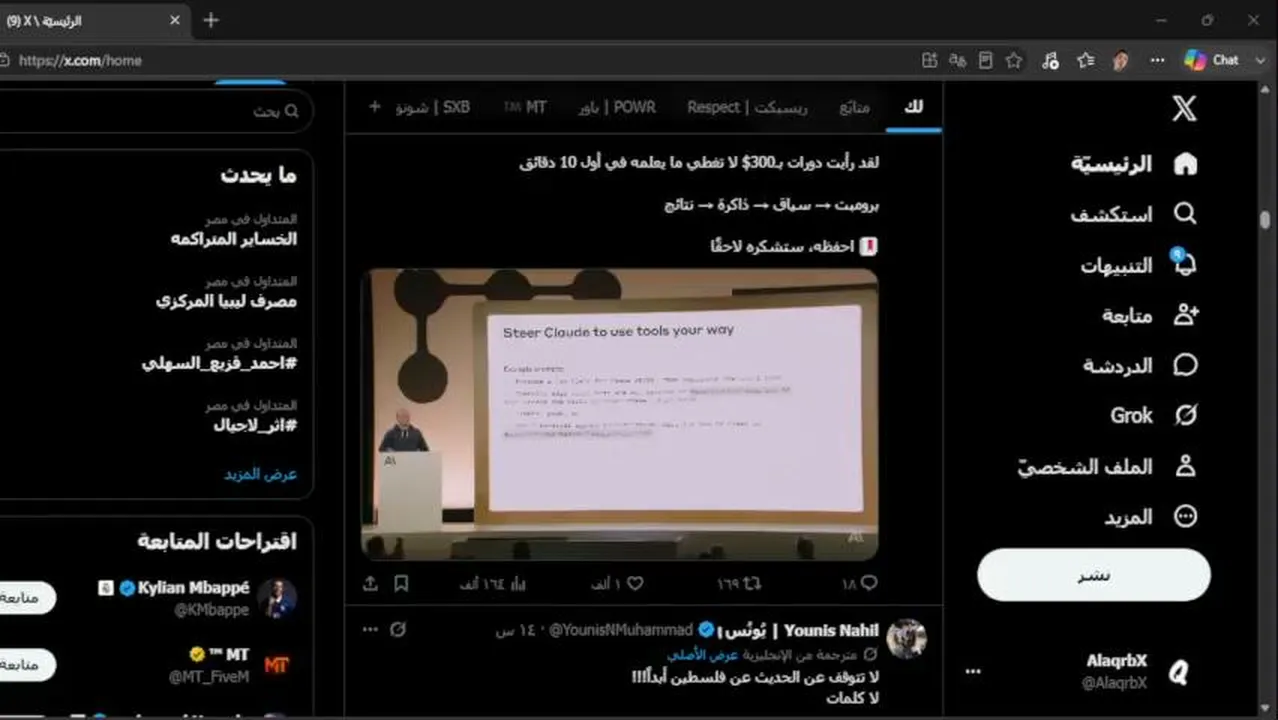Viewport: 1278px width, 720px height.
Task: Click the نشر (Post) button
Action: click(1094, 575)
